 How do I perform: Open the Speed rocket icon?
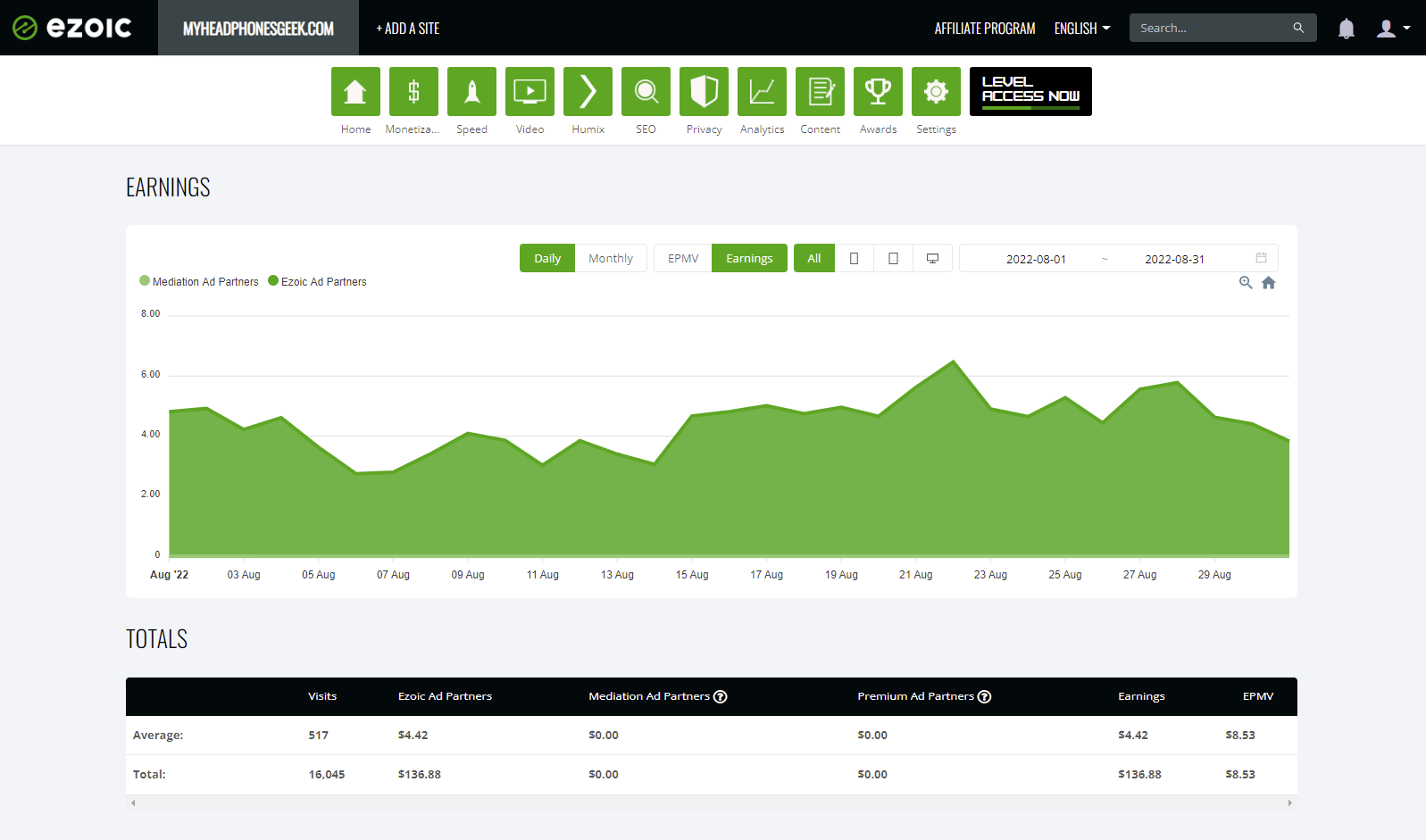coord(471,91)
